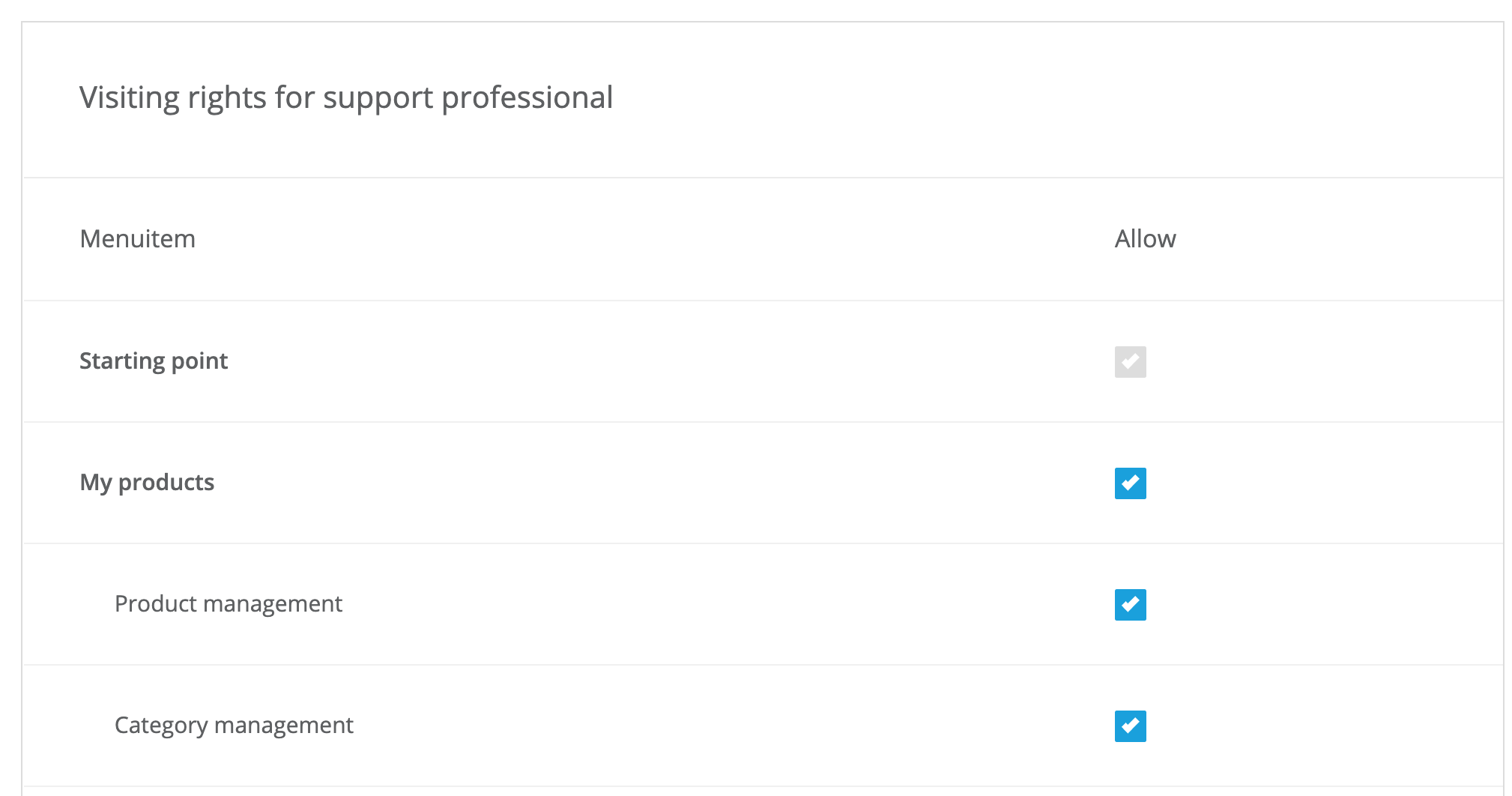This screenshot has width=1512, height=796.
Task: Click the bold word "products"
Action: pos(166,483)
